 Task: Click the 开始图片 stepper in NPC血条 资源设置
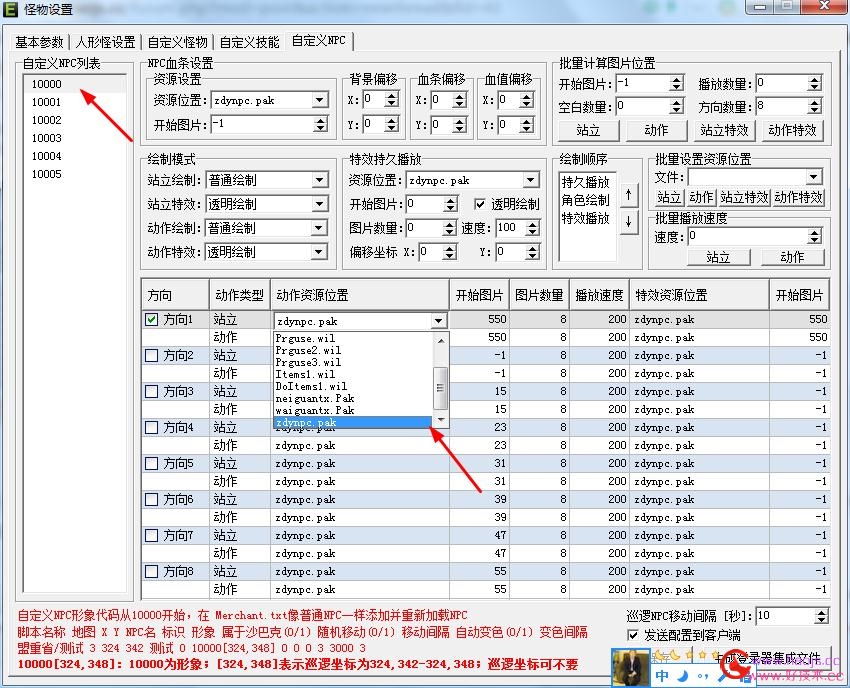pyautogui.click(x=320, y=125)
